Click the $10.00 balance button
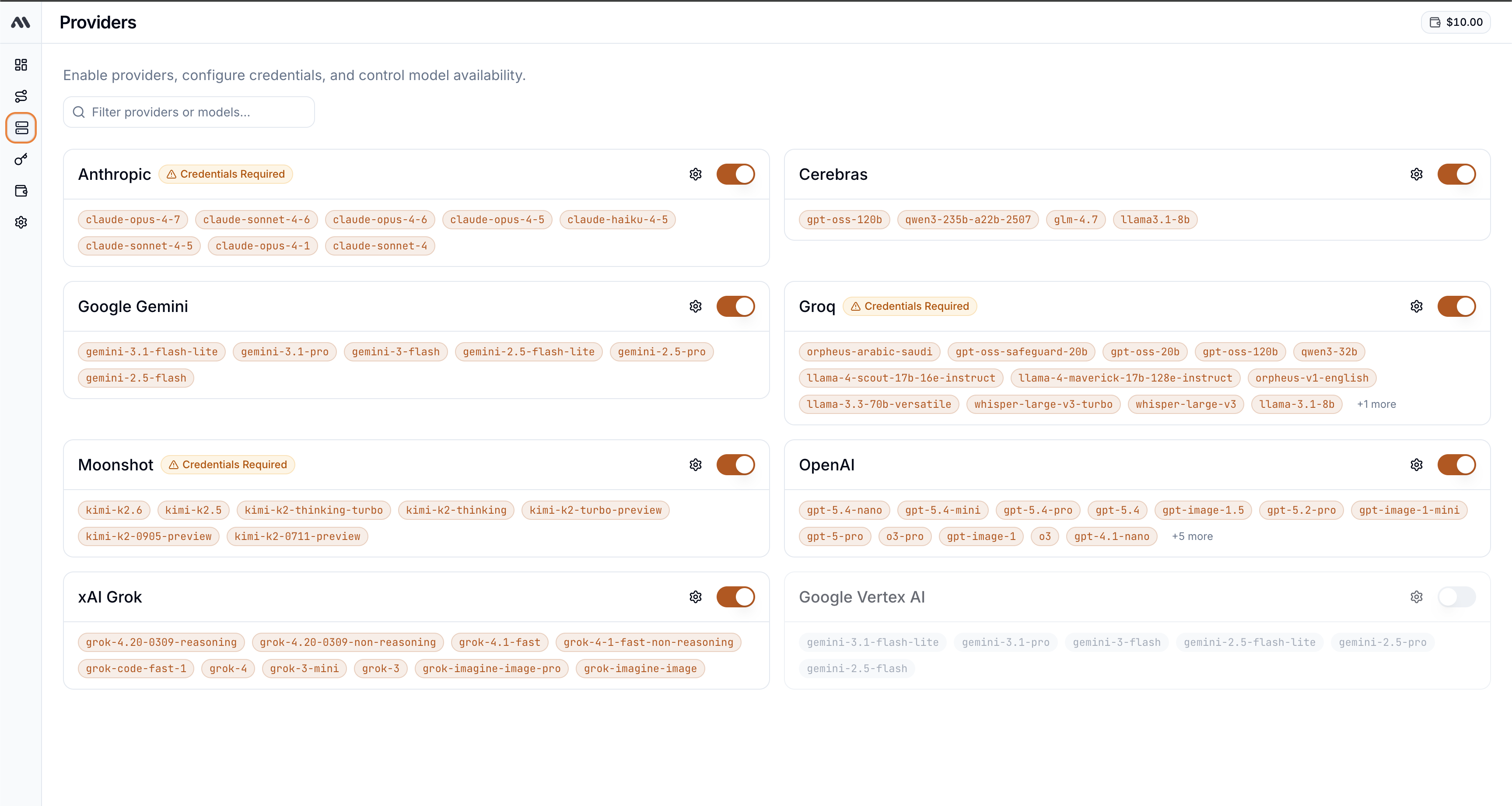The image size is (1512, 806). (x=1456, y=22)
